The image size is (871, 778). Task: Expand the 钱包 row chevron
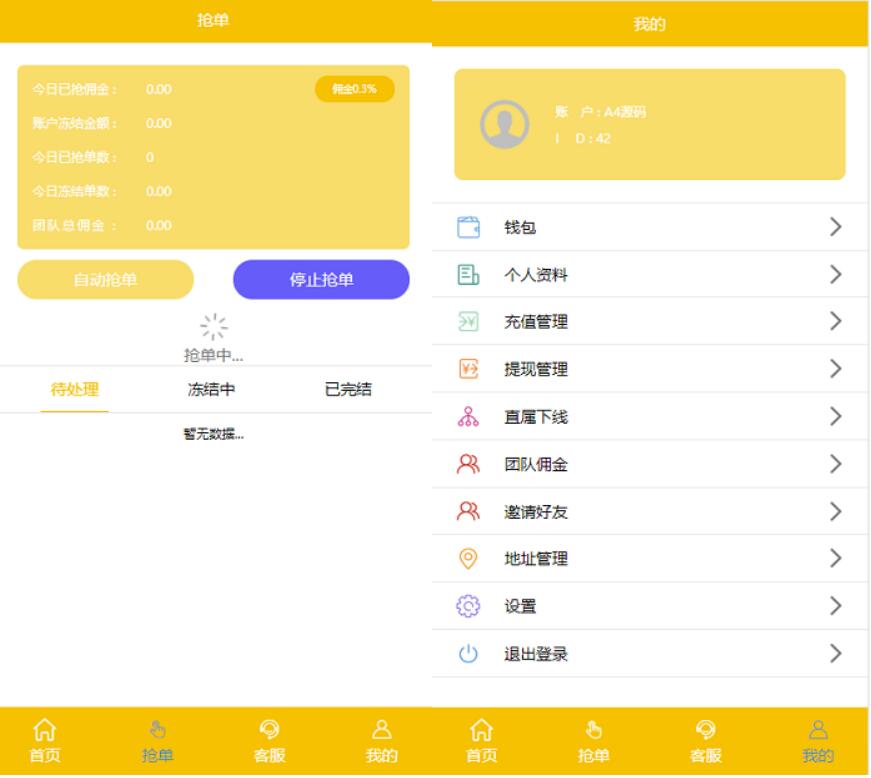point(835,227)
